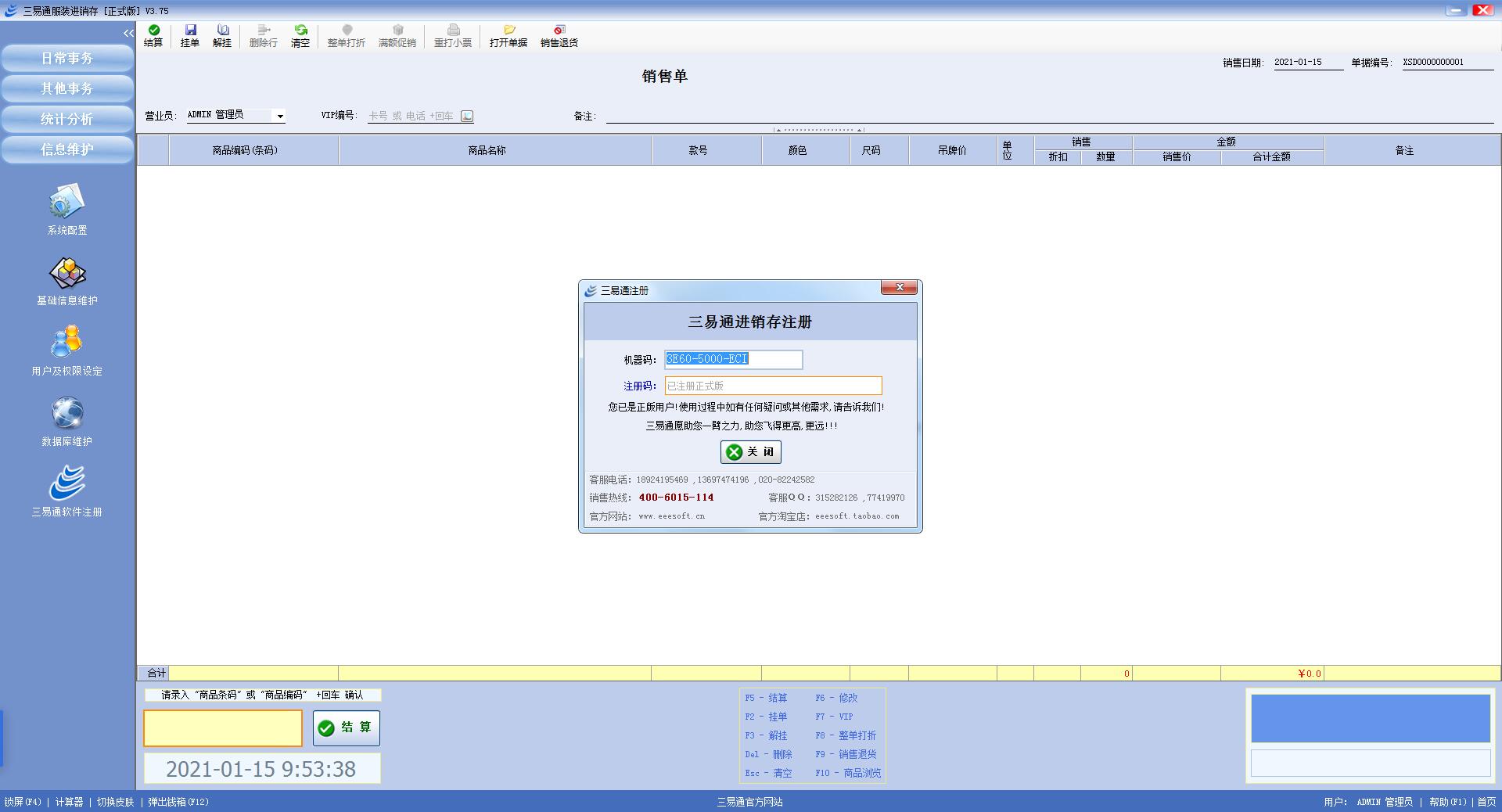1502x812 pixels.
Task: Click the F10 - 商品浏览 shortcut hint
Action: [x=848, y=773]
